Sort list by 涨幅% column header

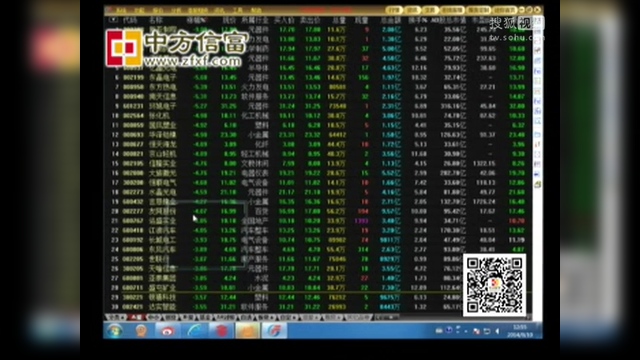click(x=196, y=20)
